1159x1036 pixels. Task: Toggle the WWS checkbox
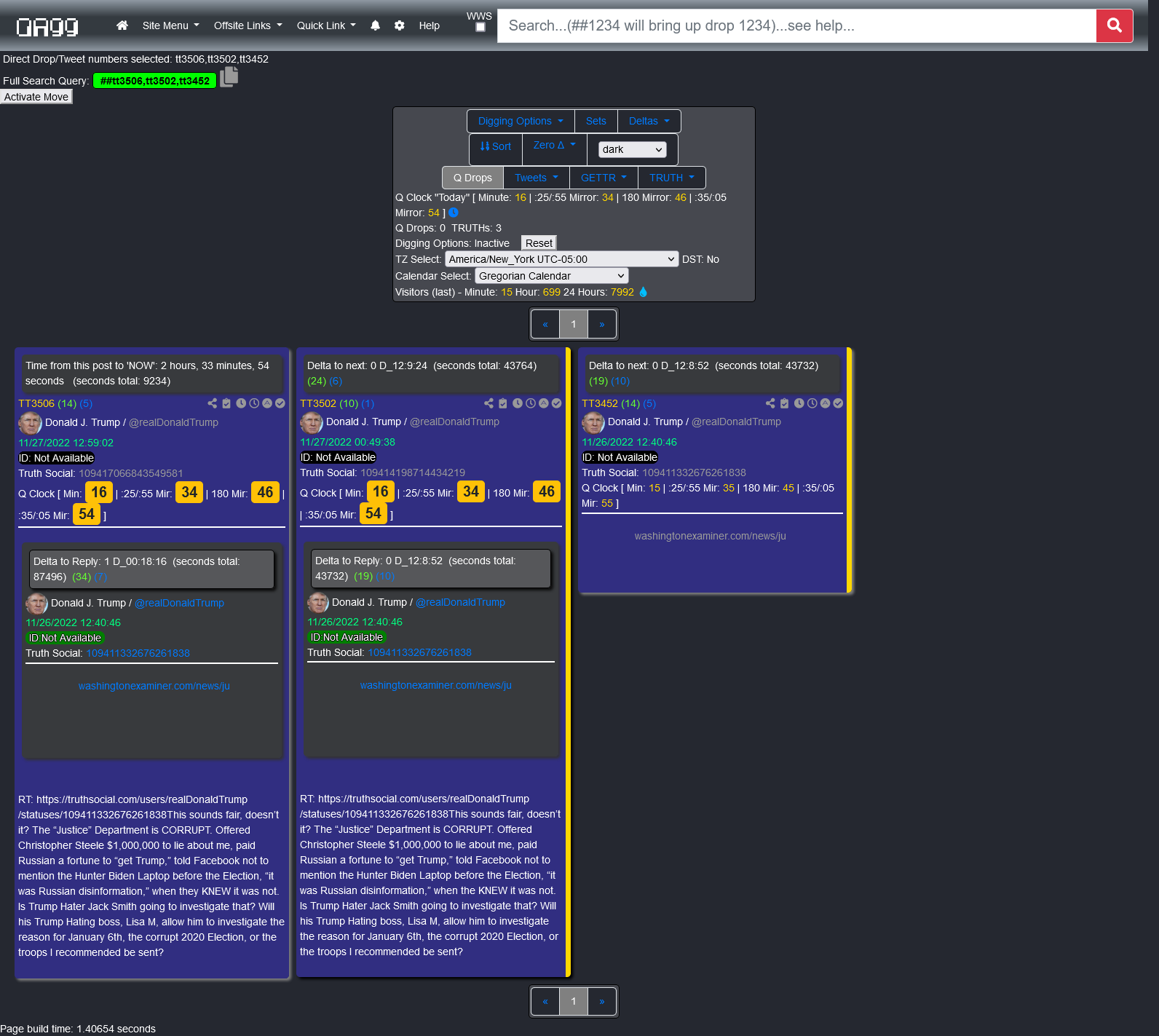480,28
